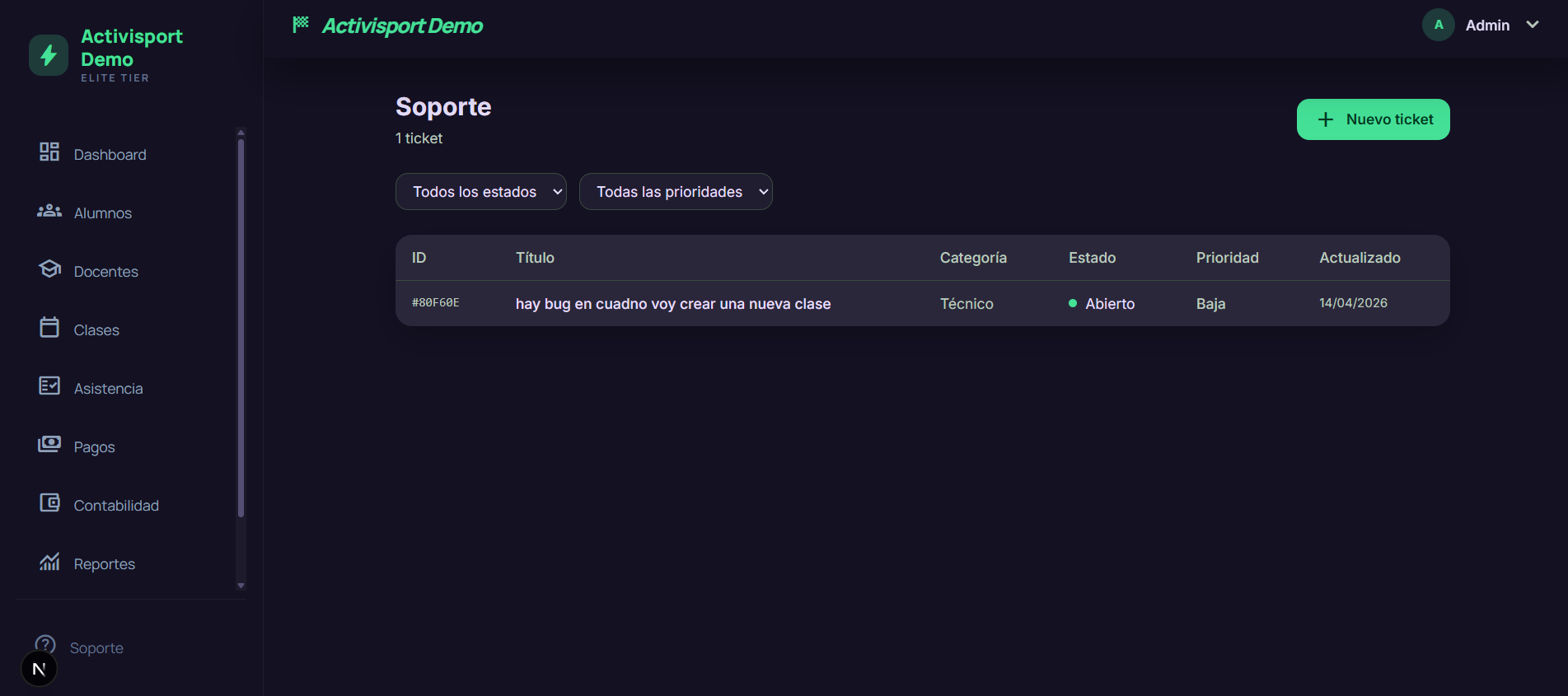Create a Nuevo ticket
Screen dimensions: 1568x696
tap(1374, 119)
